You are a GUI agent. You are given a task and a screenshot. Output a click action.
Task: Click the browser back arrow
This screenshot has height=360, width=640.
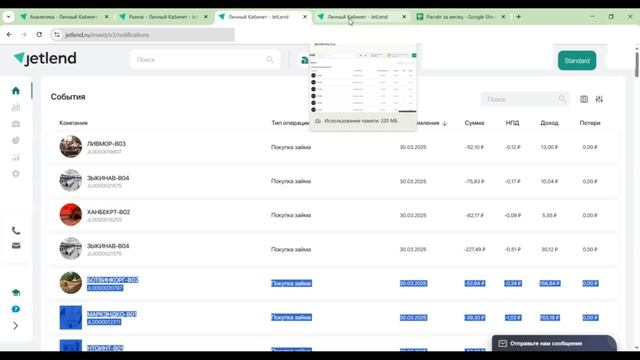[9, 35]
